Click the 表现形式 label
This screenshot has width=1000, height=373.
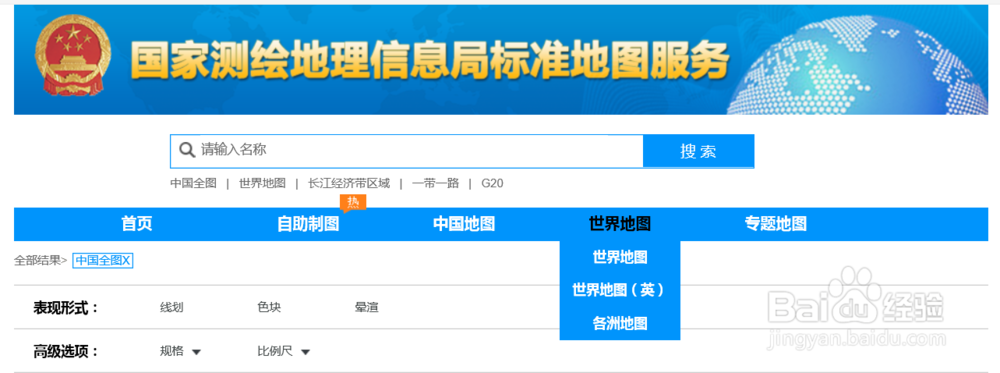coord(66,308)
